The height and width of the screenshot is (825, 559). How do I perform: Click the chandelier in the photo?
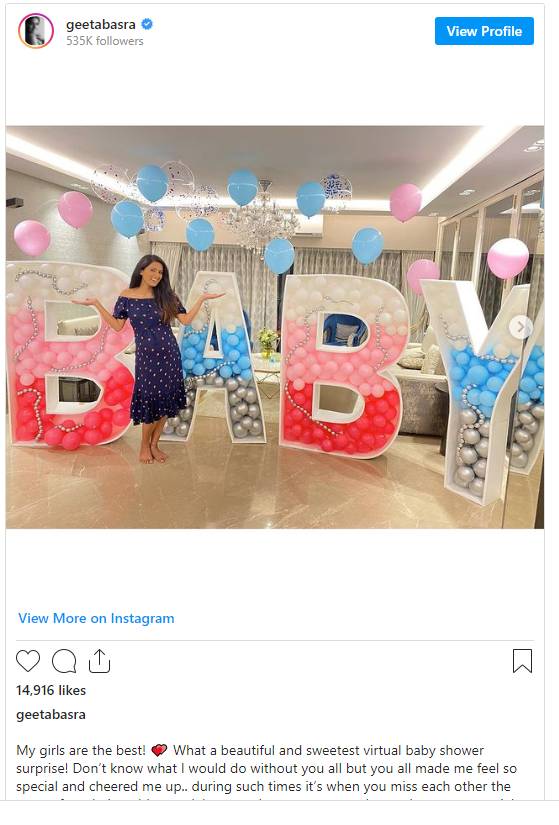click(x=260, y=217)
